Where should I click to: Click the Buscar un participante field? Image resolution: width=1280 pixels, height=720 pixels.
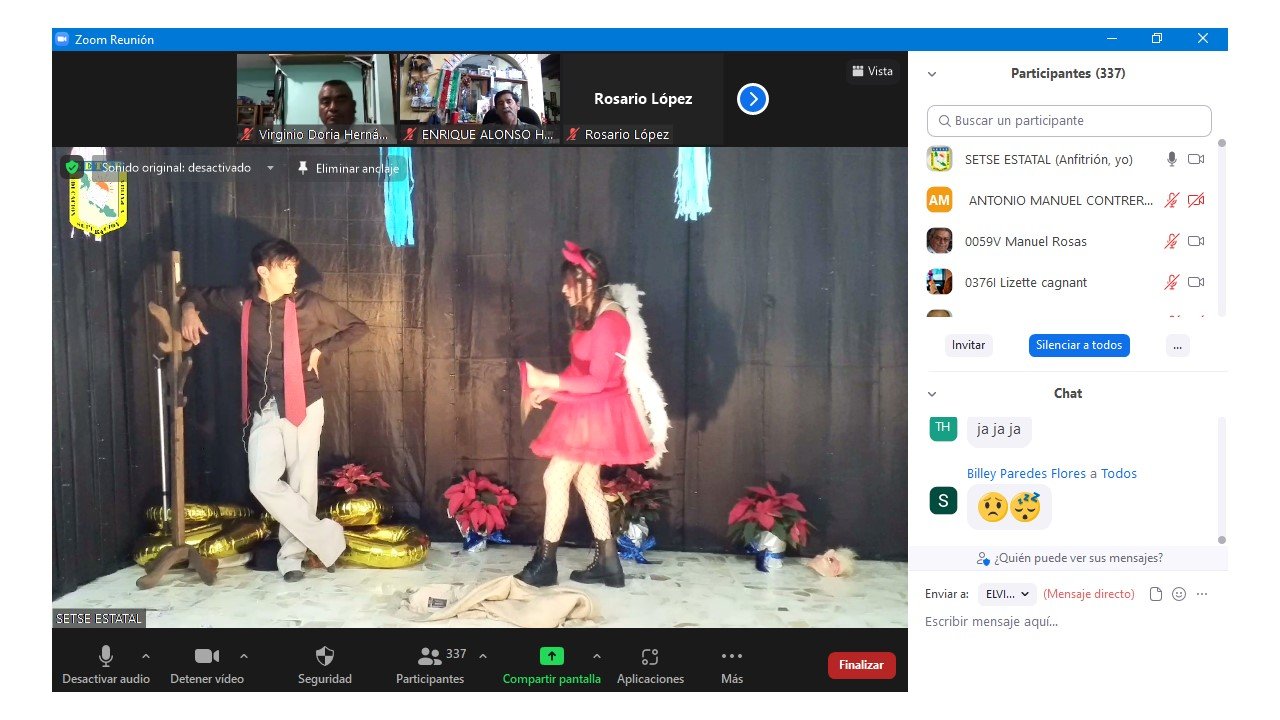1068,121
